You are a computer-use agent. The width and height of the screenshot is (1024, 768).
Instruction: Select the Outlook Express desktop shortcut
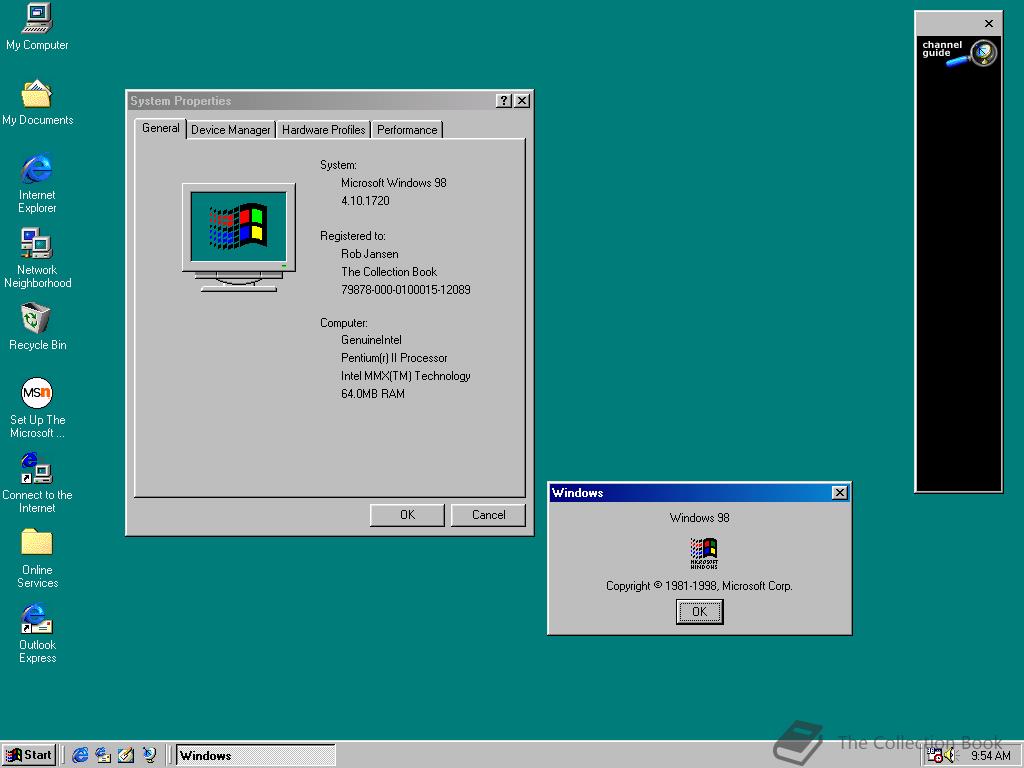point(37,633)
